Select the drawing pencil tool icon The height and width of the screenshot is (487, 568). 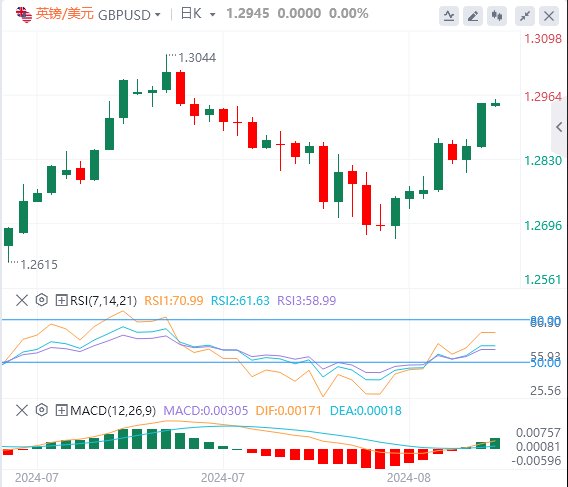(473, 16)
